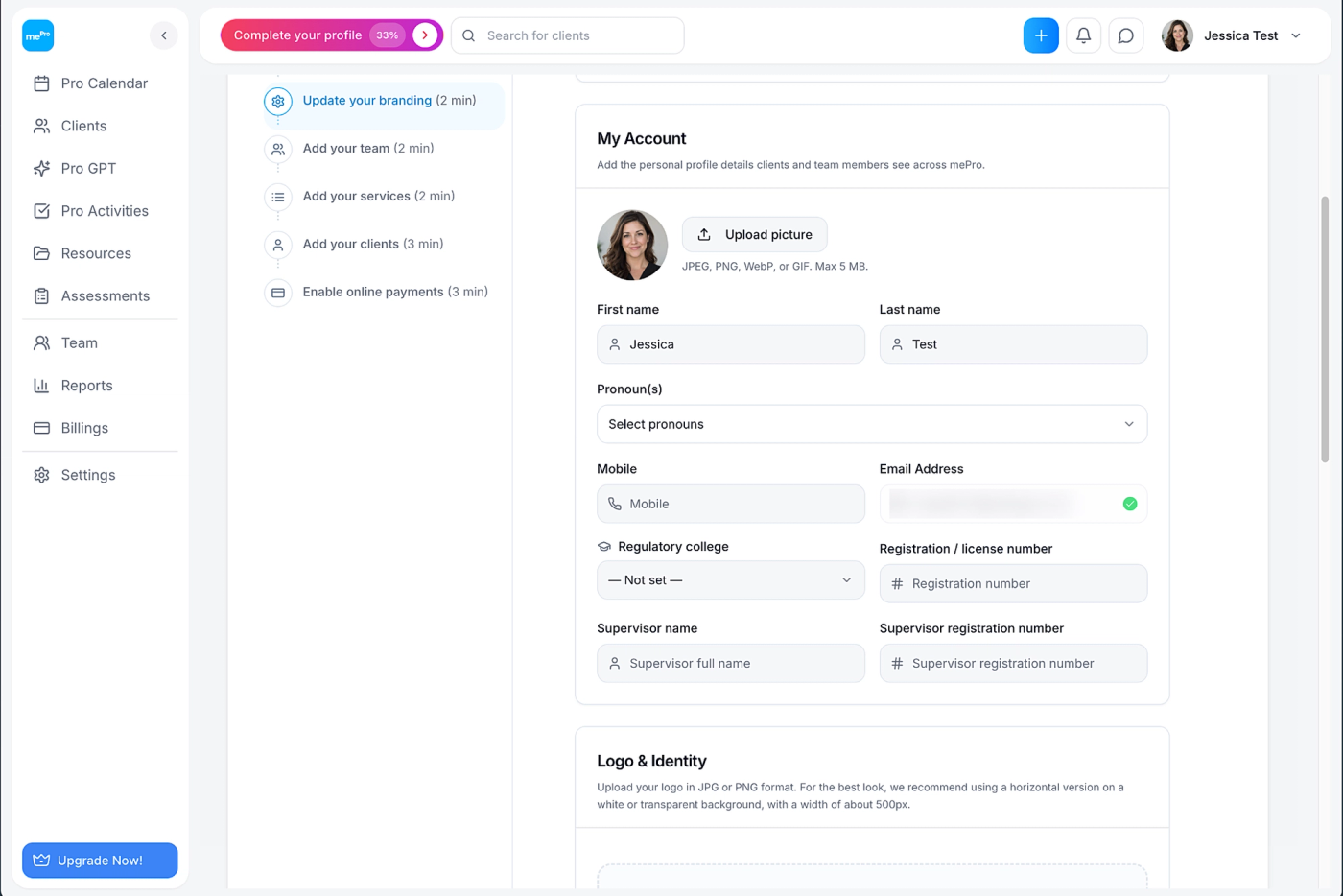
Task: Click the 33% profile progress badge
Action: click(388, 35)
